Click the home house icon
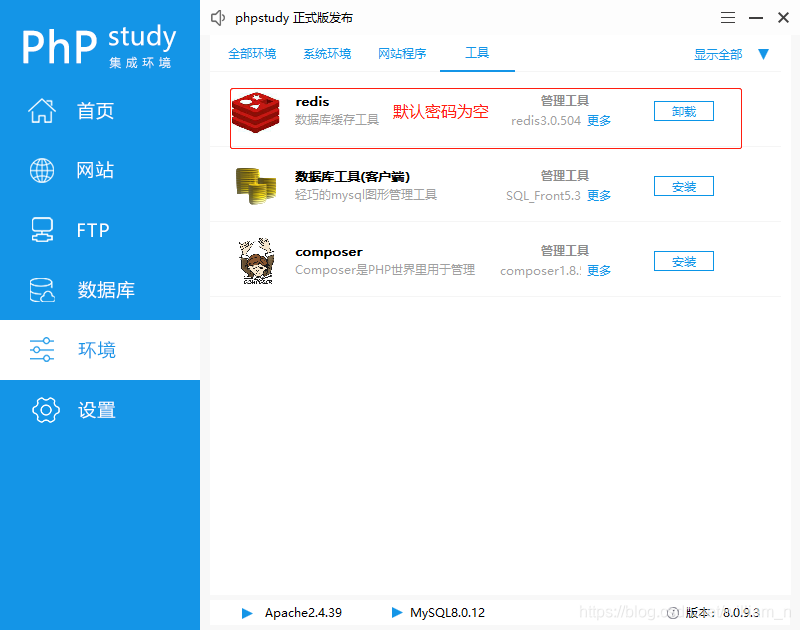The height and width of the screenshot is (630, 800). click(42, 111)
